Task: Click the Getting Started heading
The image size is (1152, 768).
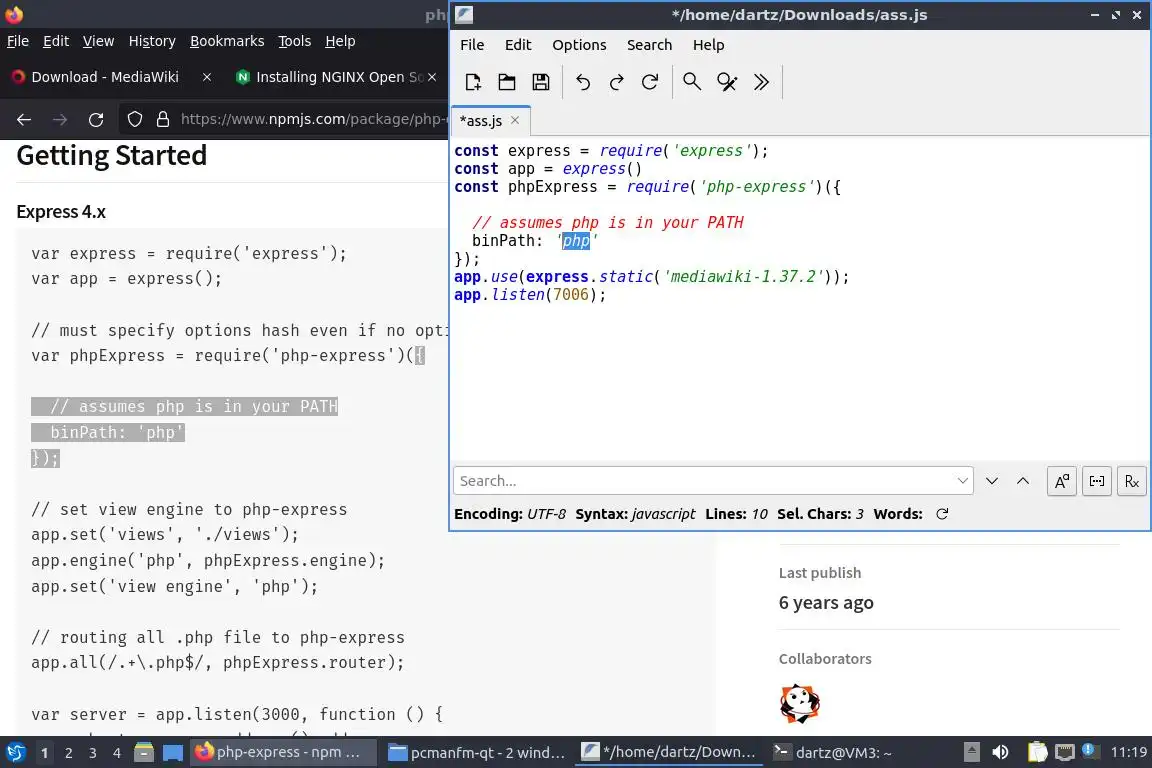Action: 112,155
